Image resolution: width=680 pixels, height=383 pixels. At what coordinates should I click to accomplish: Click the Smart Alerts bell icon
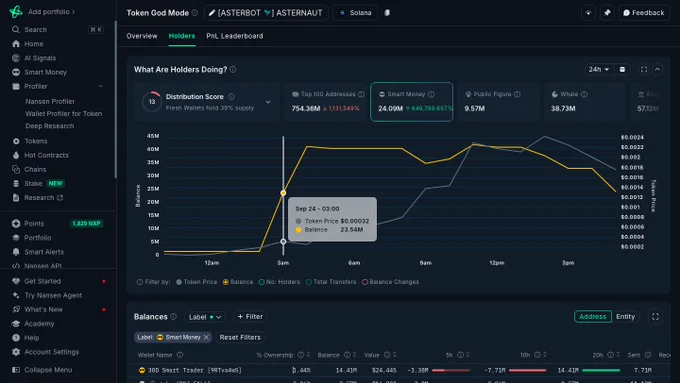[x=16, y=252]
